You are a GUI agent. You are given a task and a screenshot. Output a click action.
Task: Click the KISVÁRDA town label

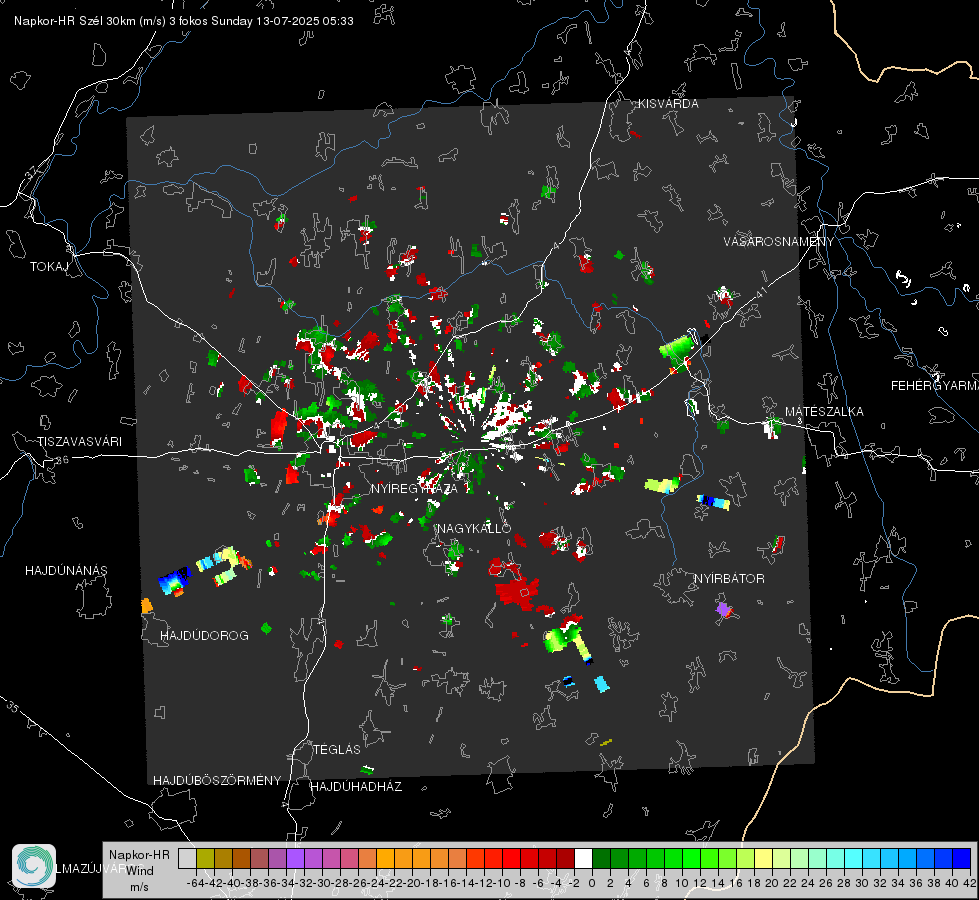click(668, 104)
